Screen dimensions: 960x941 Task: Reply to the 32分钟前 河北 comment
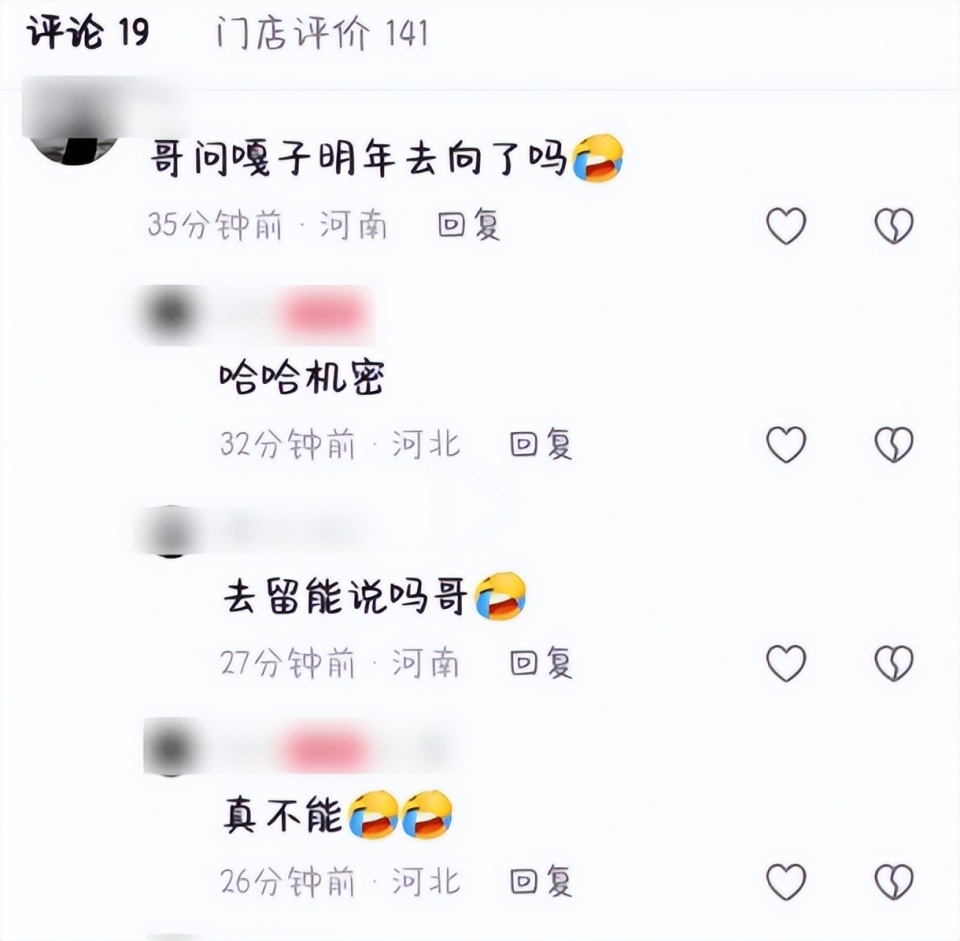pyautogui.click(x=541, y=444)
